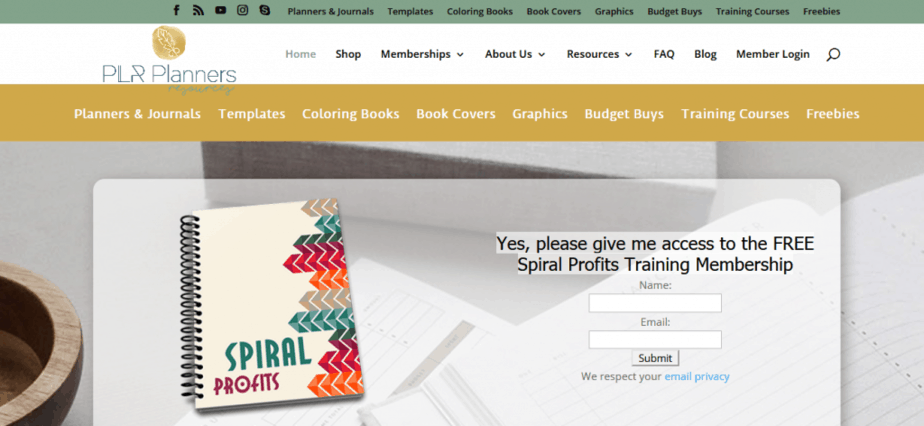Open the RSS feed icon
Viewport: 924px width, 426px height.
point(198,11)
